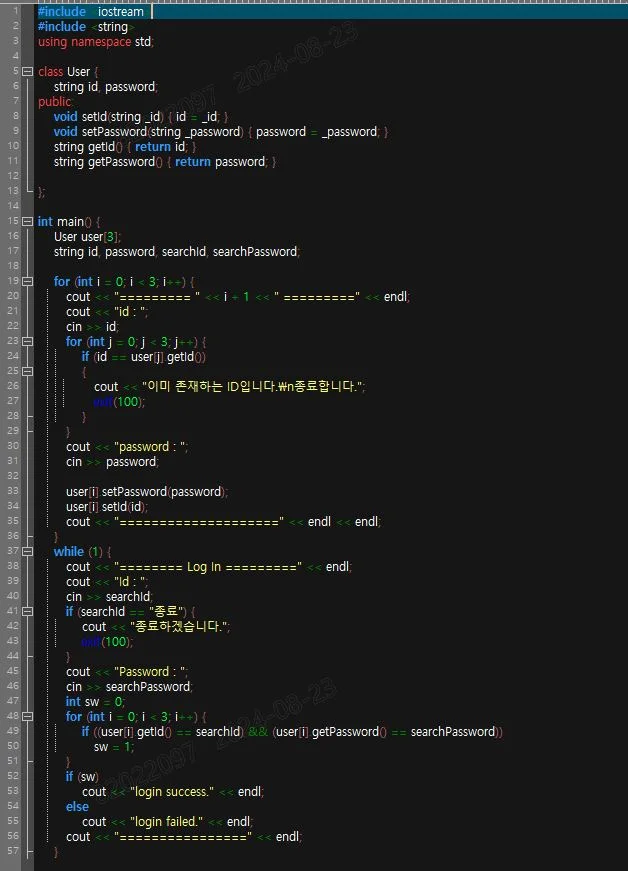The image size is (628, 871).
Task: Click the highlighted #include iostream line
Action: (332, 11)
